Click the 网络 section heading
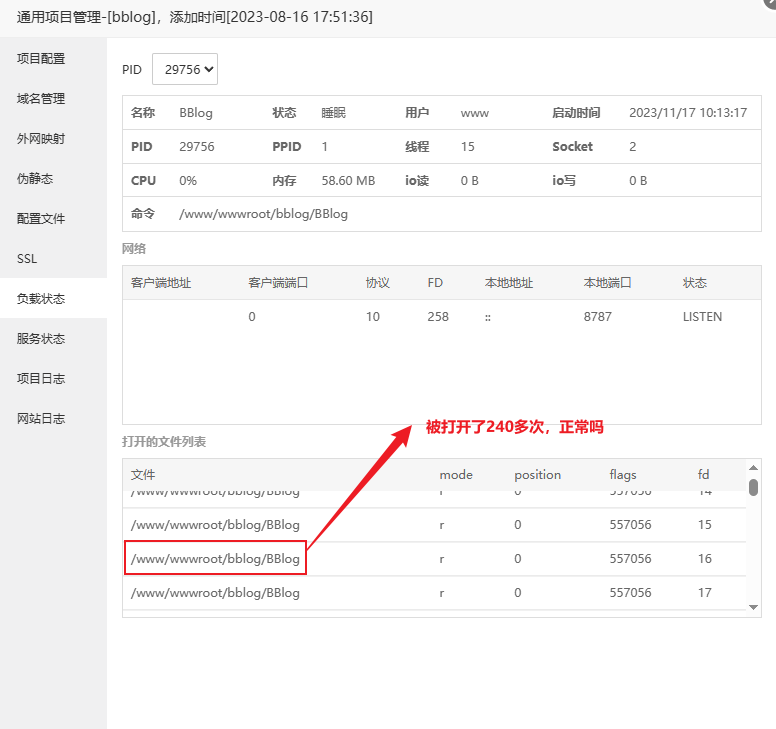 (134, 249)
